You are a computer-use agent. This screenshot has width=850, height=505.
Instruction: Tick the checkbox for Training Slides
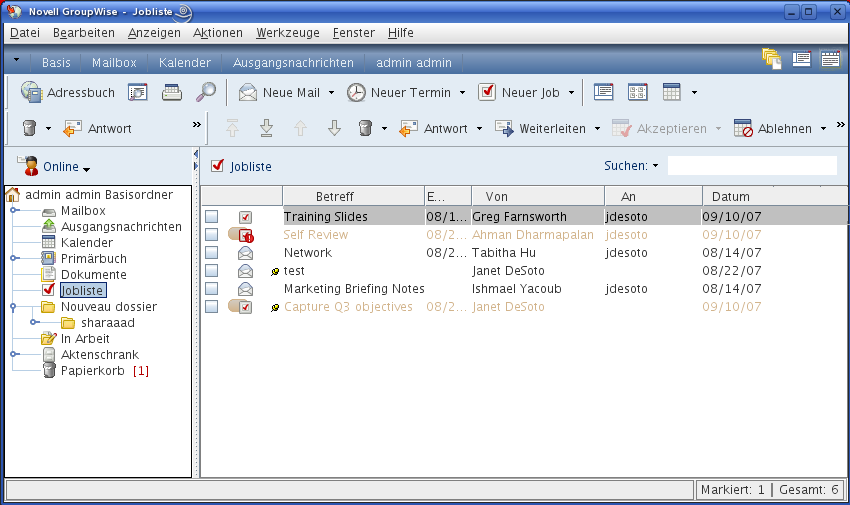212,217
